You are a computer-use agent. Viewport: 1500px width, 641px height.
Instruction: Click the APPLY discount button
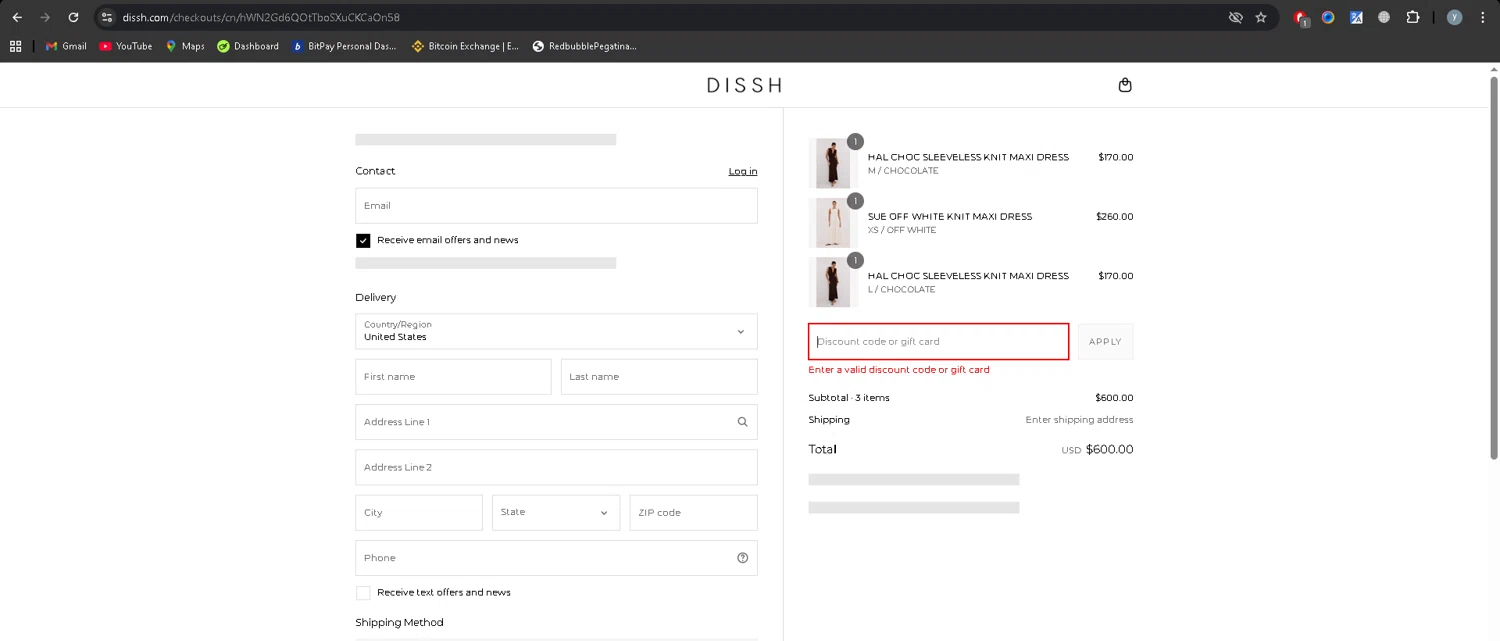pyautogui.click(x=1105, y=341)
